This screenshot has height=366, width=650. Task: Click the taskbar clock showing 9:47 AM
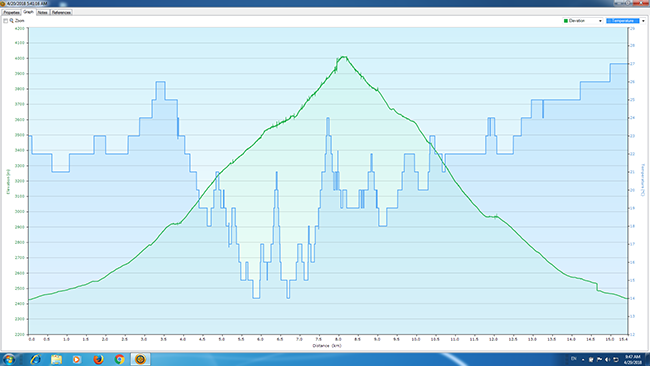click(x=632, y=359)
